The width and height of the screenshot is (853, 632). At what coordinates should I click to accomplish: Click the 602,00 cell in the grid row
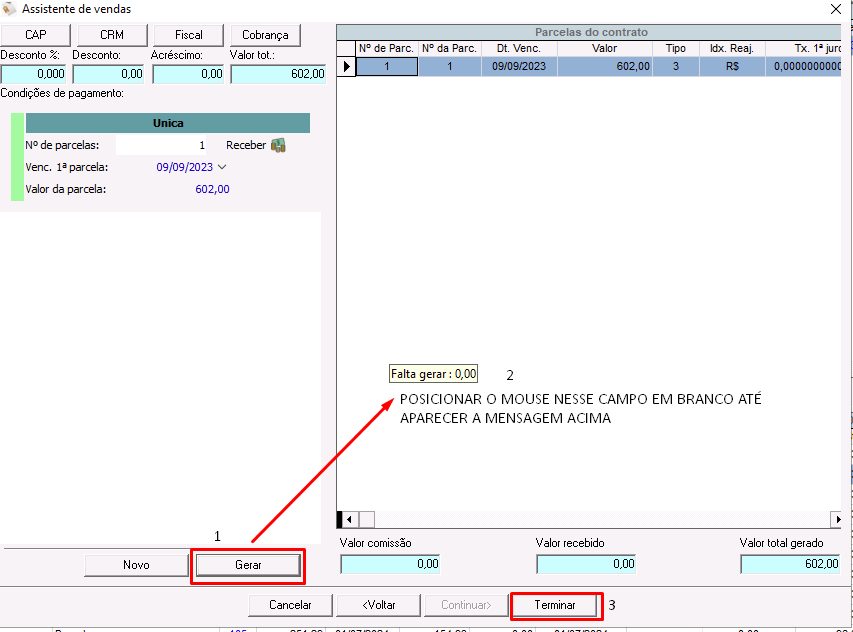tap(604, 66)
